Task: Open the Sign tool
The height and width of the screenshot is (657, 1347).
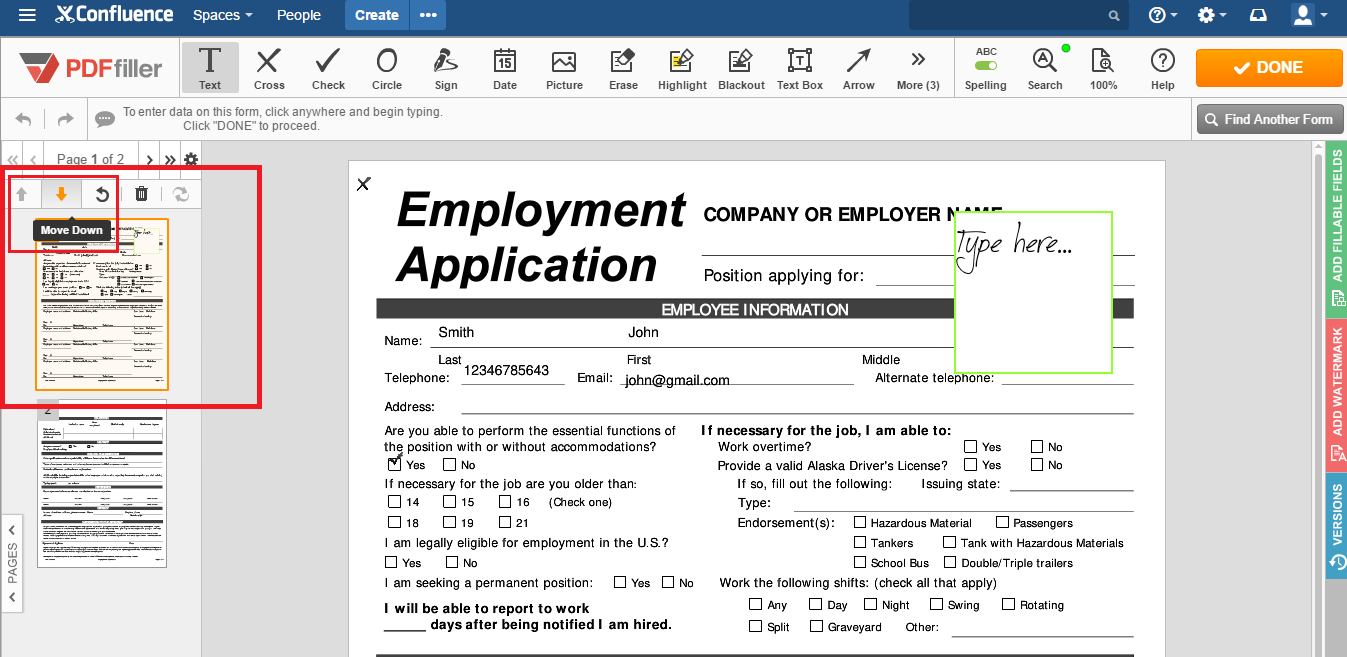Action: pos(446,67)
